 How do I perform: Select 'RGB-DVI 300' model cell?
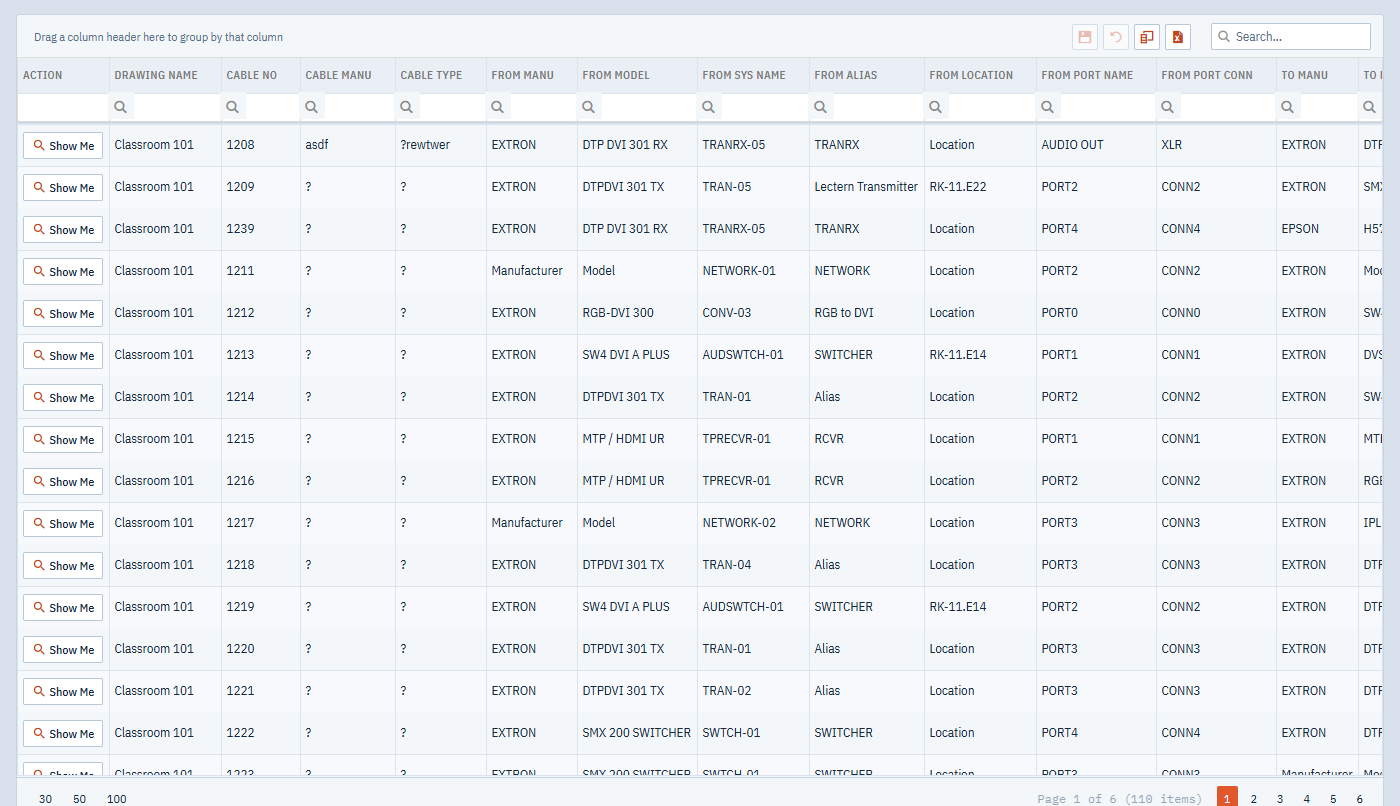pos(637,313)
